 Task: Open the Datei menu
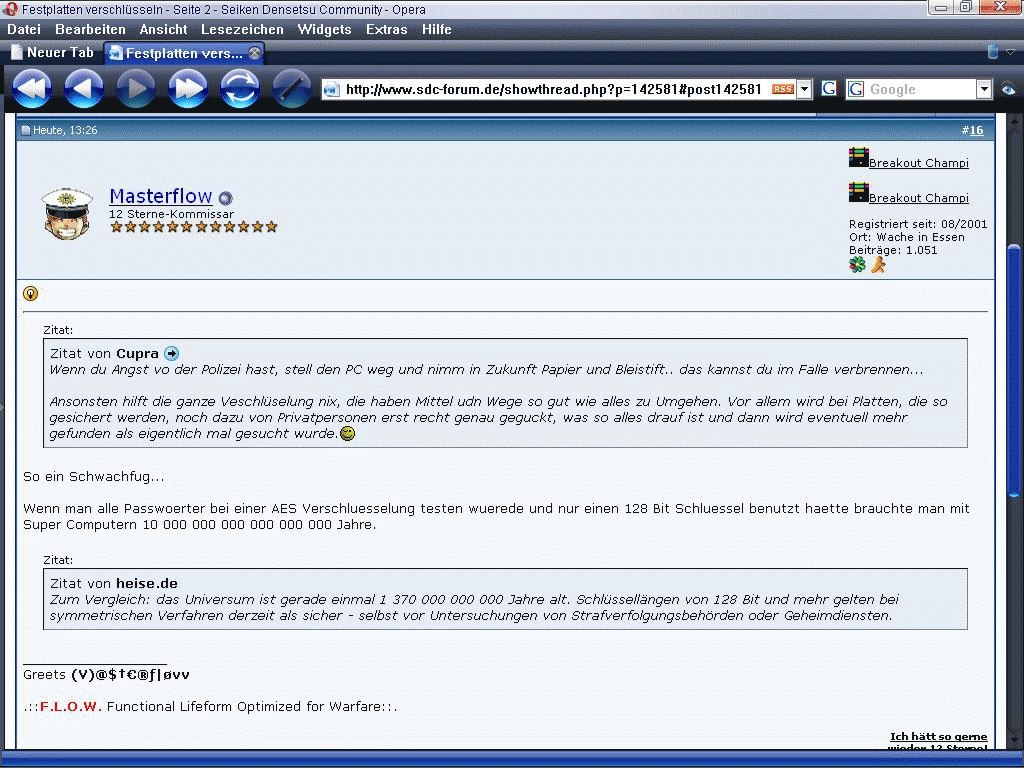point(24,29)
